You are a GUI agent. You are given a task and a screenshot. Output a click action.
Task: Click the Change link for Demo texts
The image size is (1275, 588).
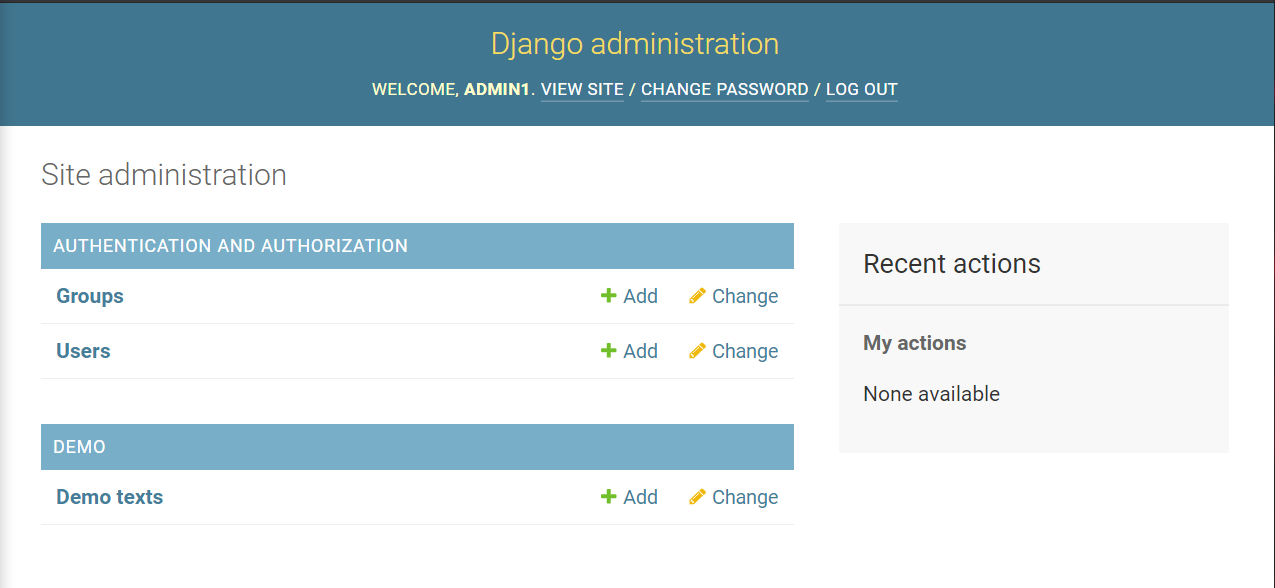tap(744, 497)
